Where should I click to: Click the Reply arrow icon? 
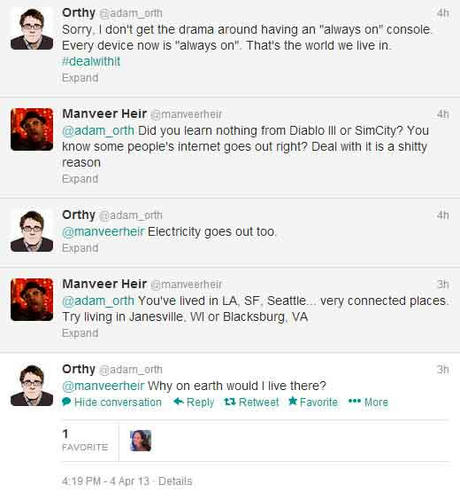[179, 401]
